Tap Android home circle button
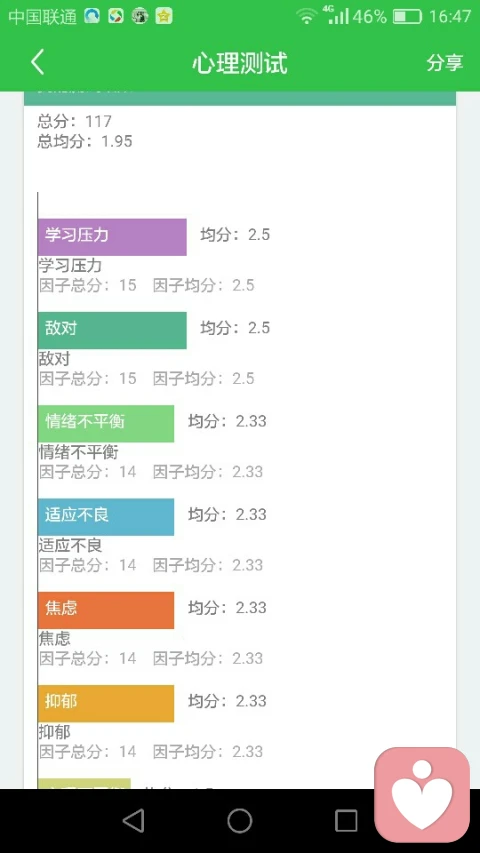 tap(239, 820)
